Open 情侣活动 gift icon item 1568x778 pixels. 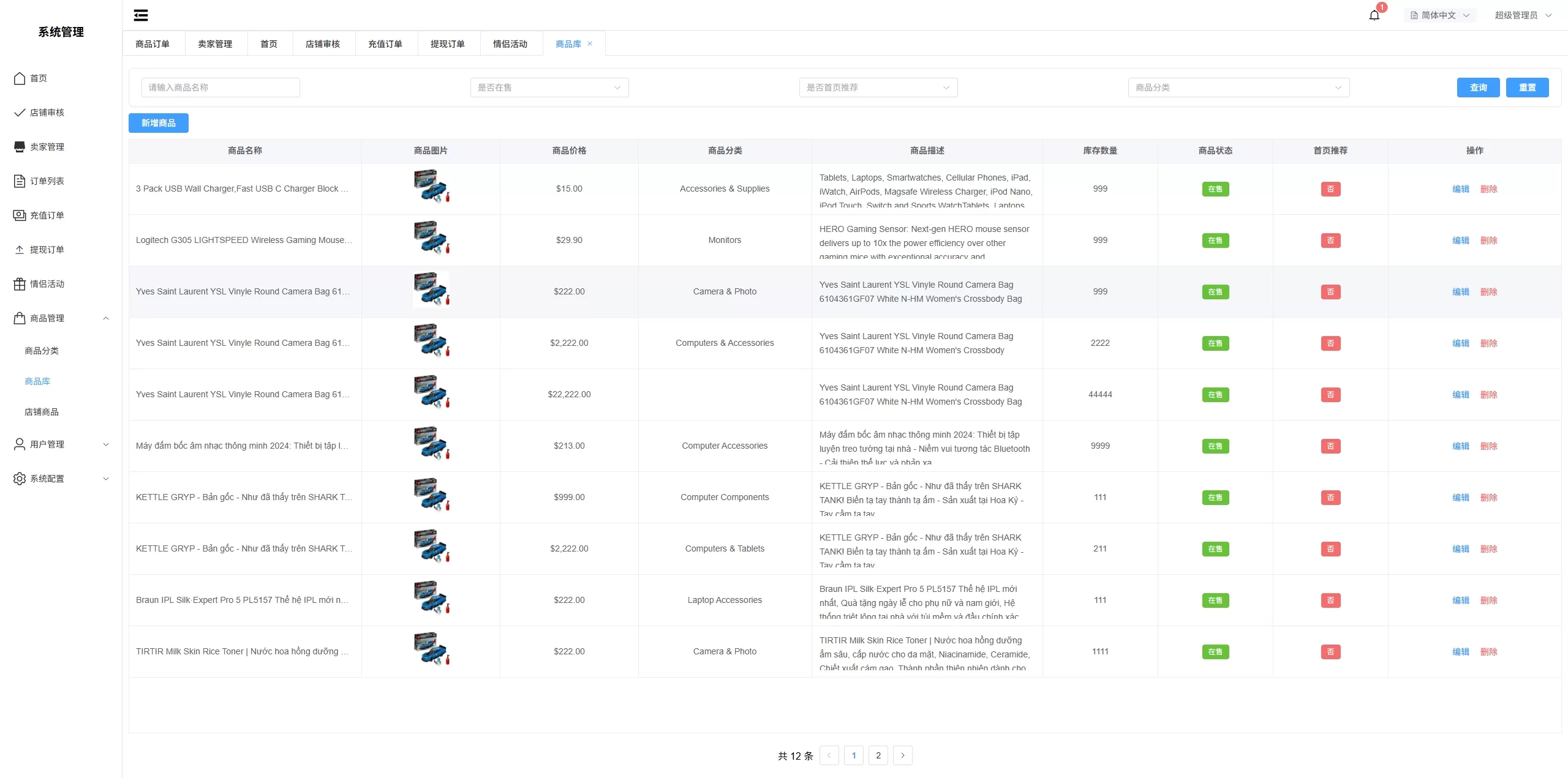pos(20,284)
